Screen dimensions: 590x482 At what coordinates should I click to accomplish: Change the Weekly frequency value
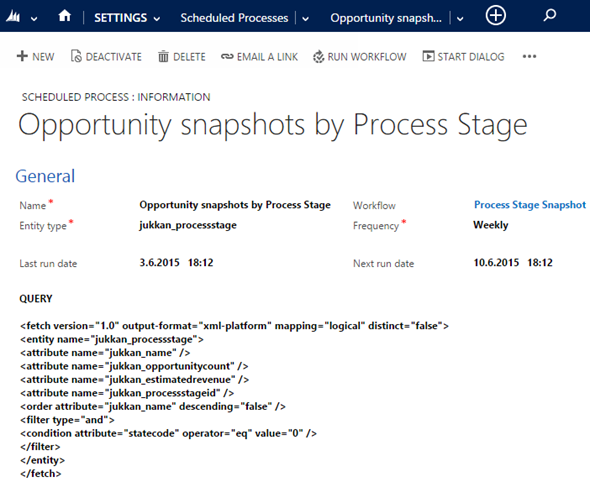491,225
